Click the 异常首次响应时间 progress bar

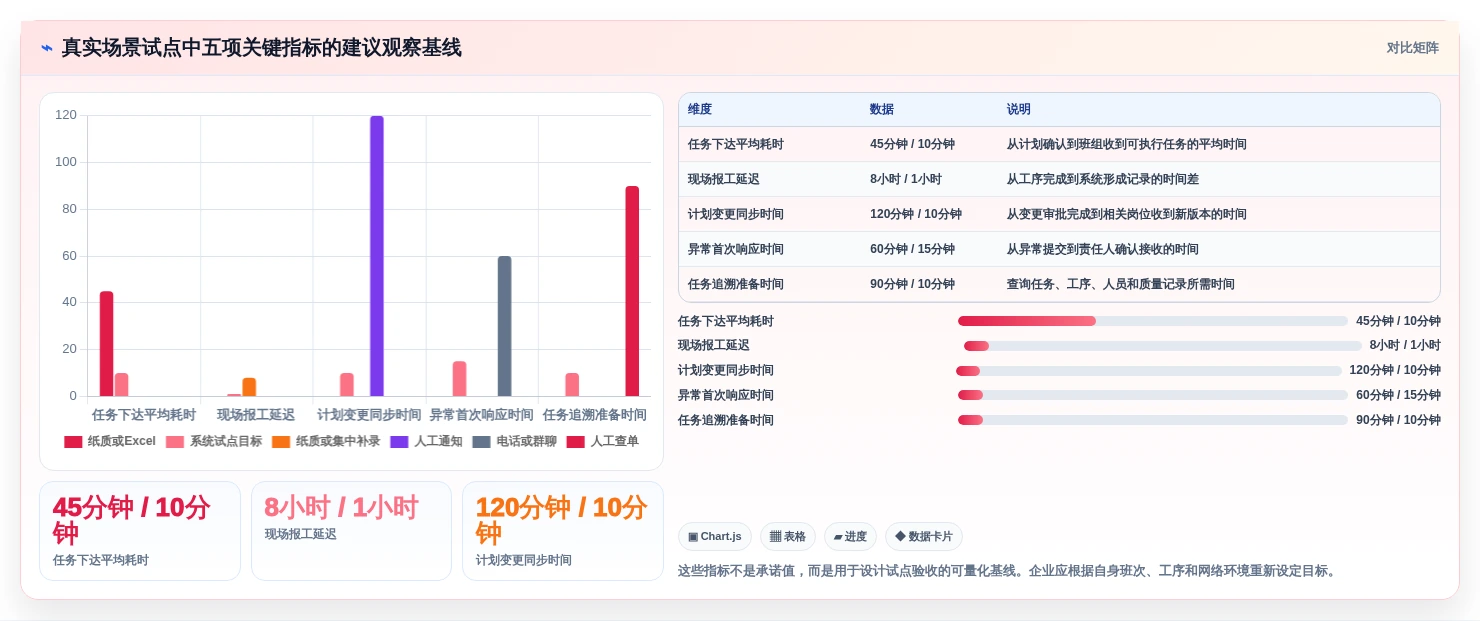click(1153, 395)
